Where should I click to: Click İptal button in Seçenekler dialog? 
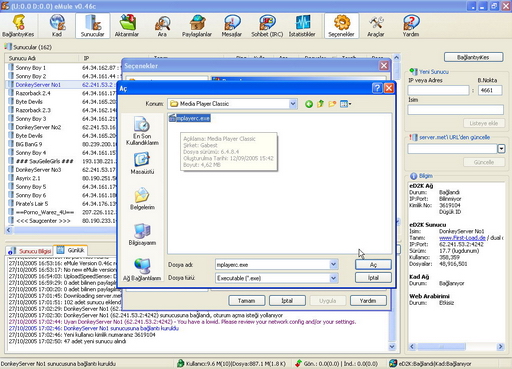[x=287, y=301]
